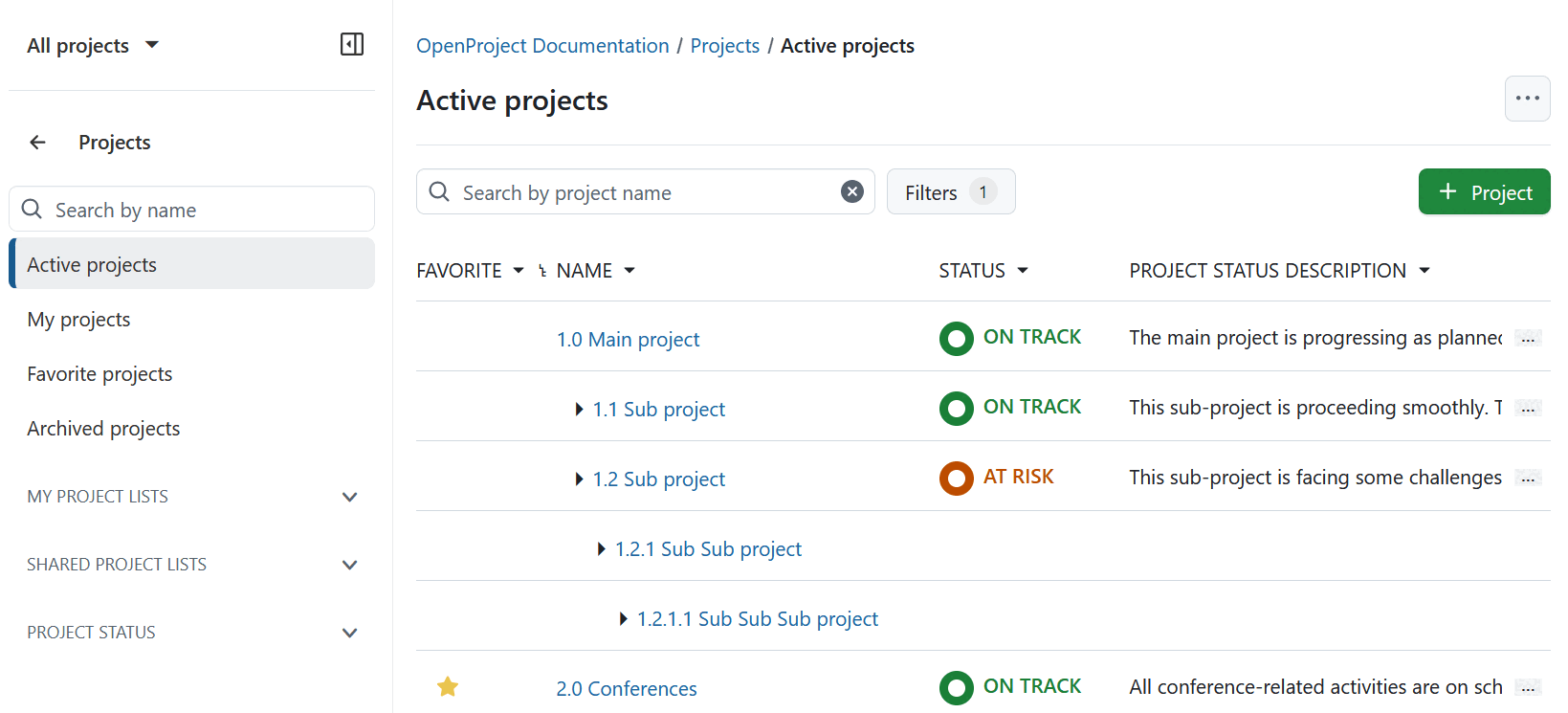
Task: Open the three-dot menu beside page title
Action: [1527, 99]
